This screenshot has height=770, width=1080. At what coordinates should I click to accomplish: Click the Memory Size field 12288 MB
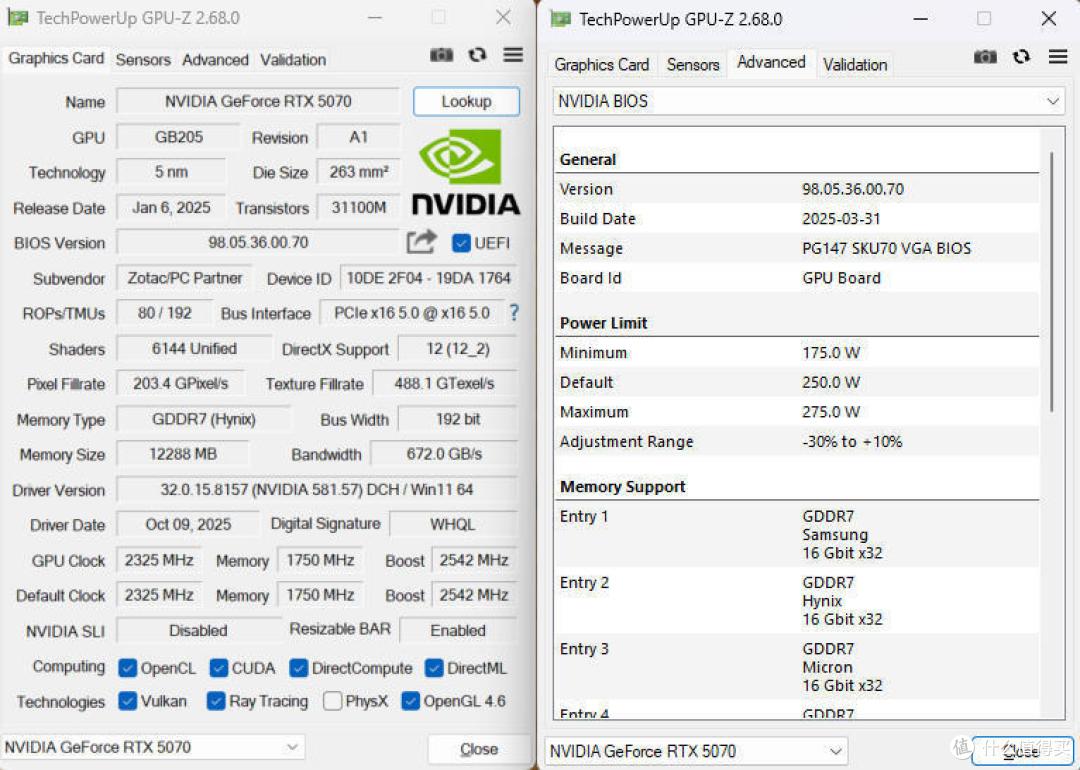click(x=183, y=454)
